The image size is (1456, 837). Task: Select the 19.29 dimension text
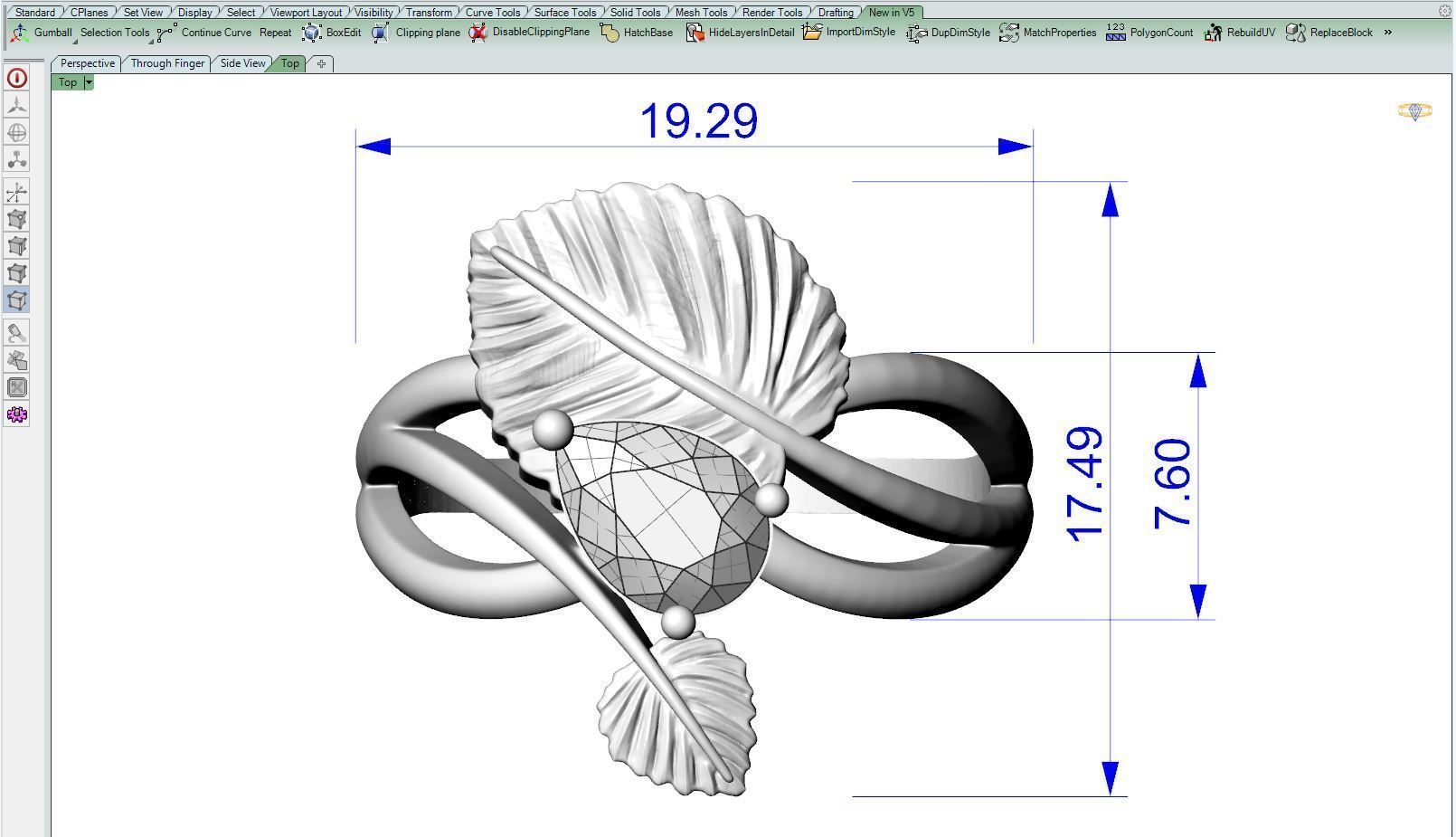coord(698,121)
